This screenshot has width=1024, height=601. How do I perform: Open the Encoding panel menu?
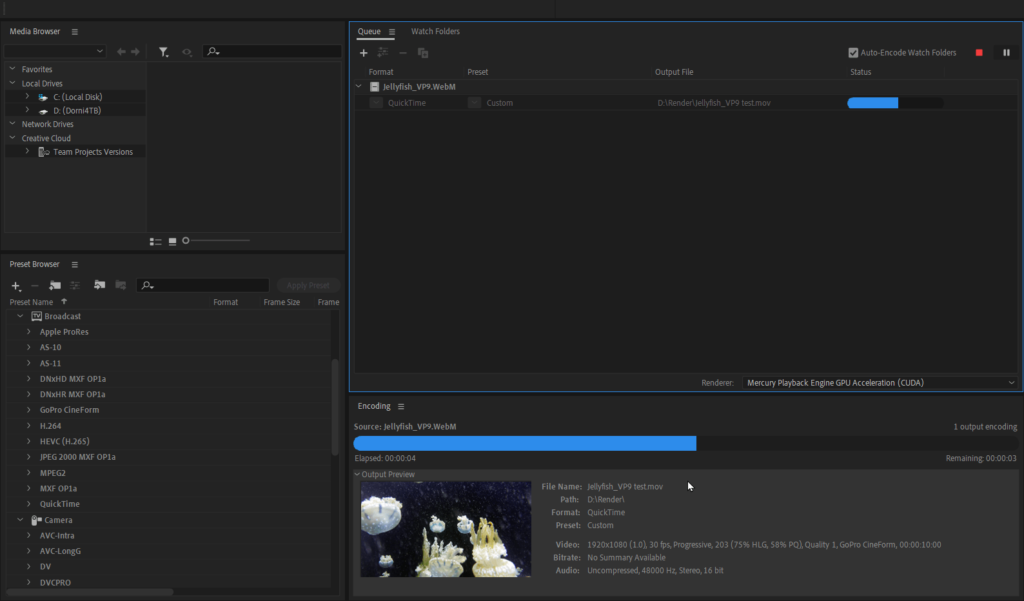click(x=401, y=407)
